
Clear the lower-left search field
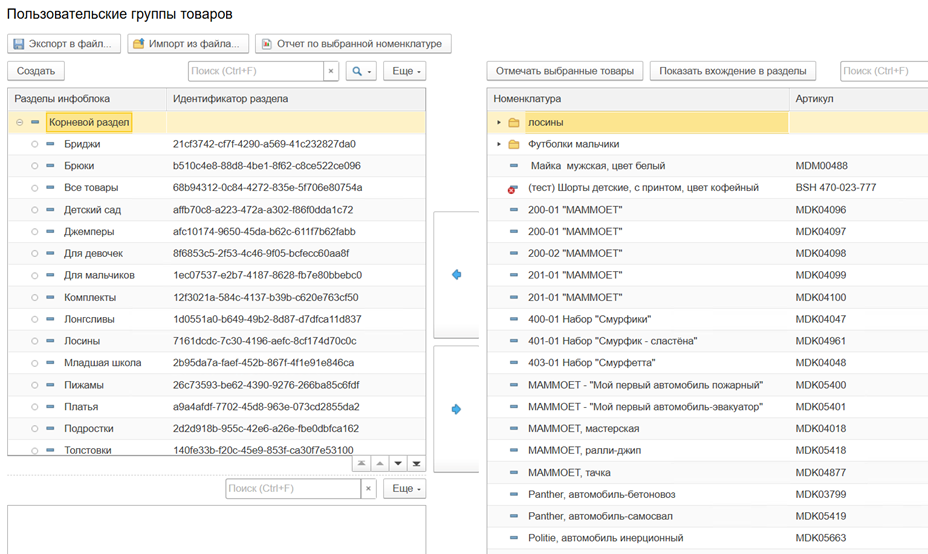tap(368, 489)
